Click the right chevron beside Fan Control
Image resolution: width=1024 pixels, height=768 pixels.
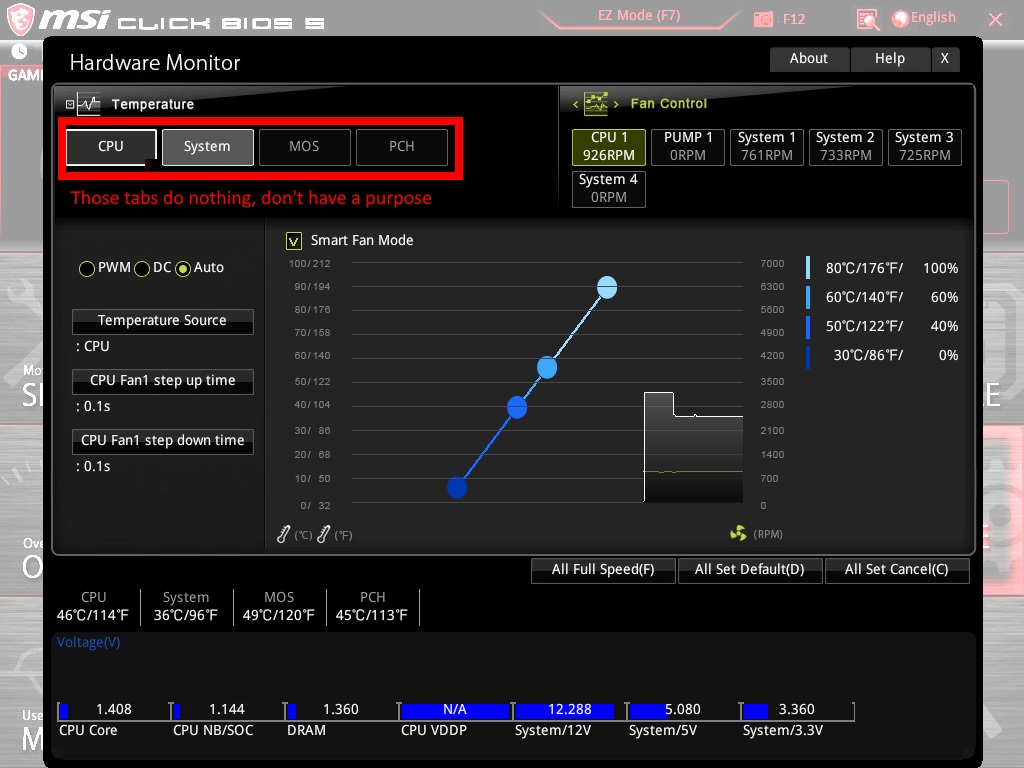click(616, 104)
